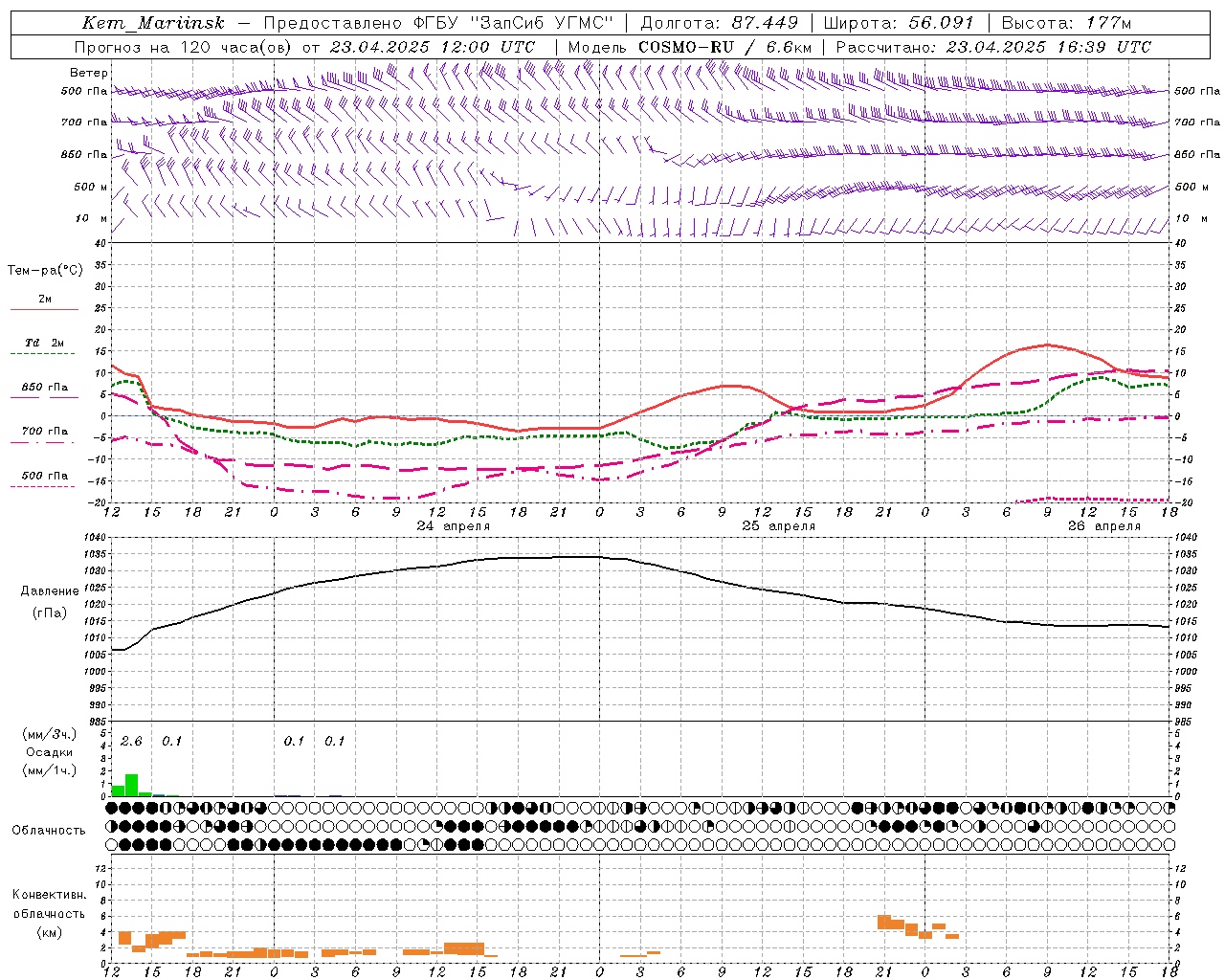The width and height of the screenshot is (1225, 980).
Task: Click the Ветер label of the wind panel
Action: point(88,73)
